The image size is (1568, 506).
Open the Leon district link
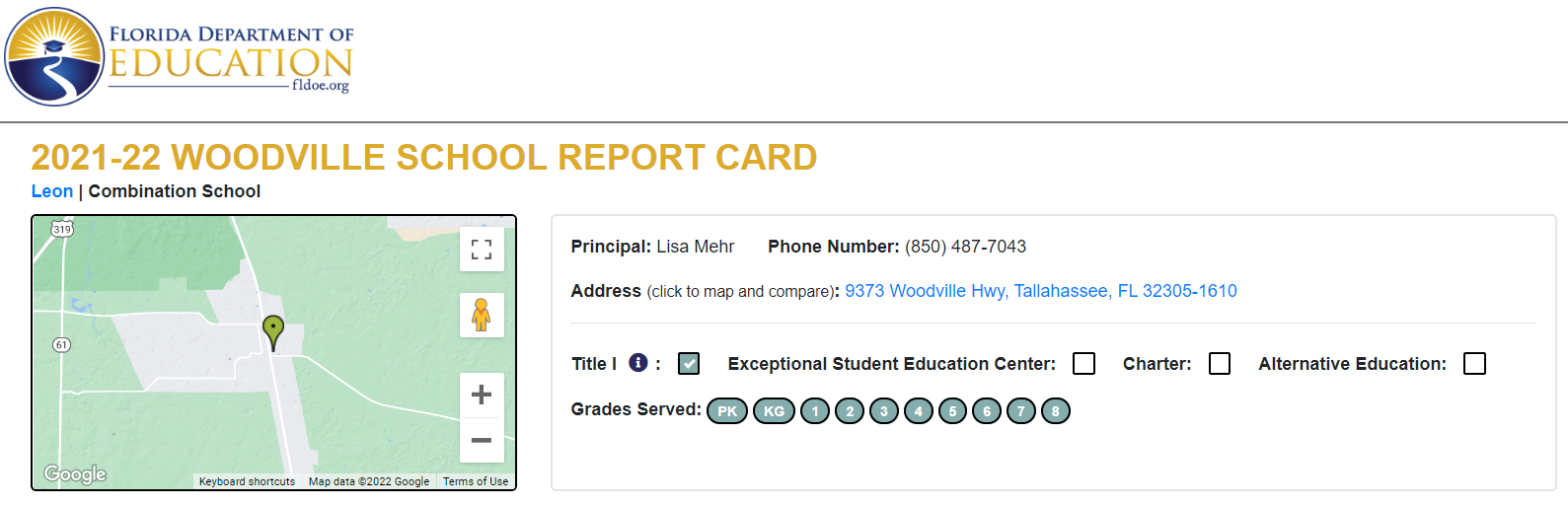(x=52, y=191)
